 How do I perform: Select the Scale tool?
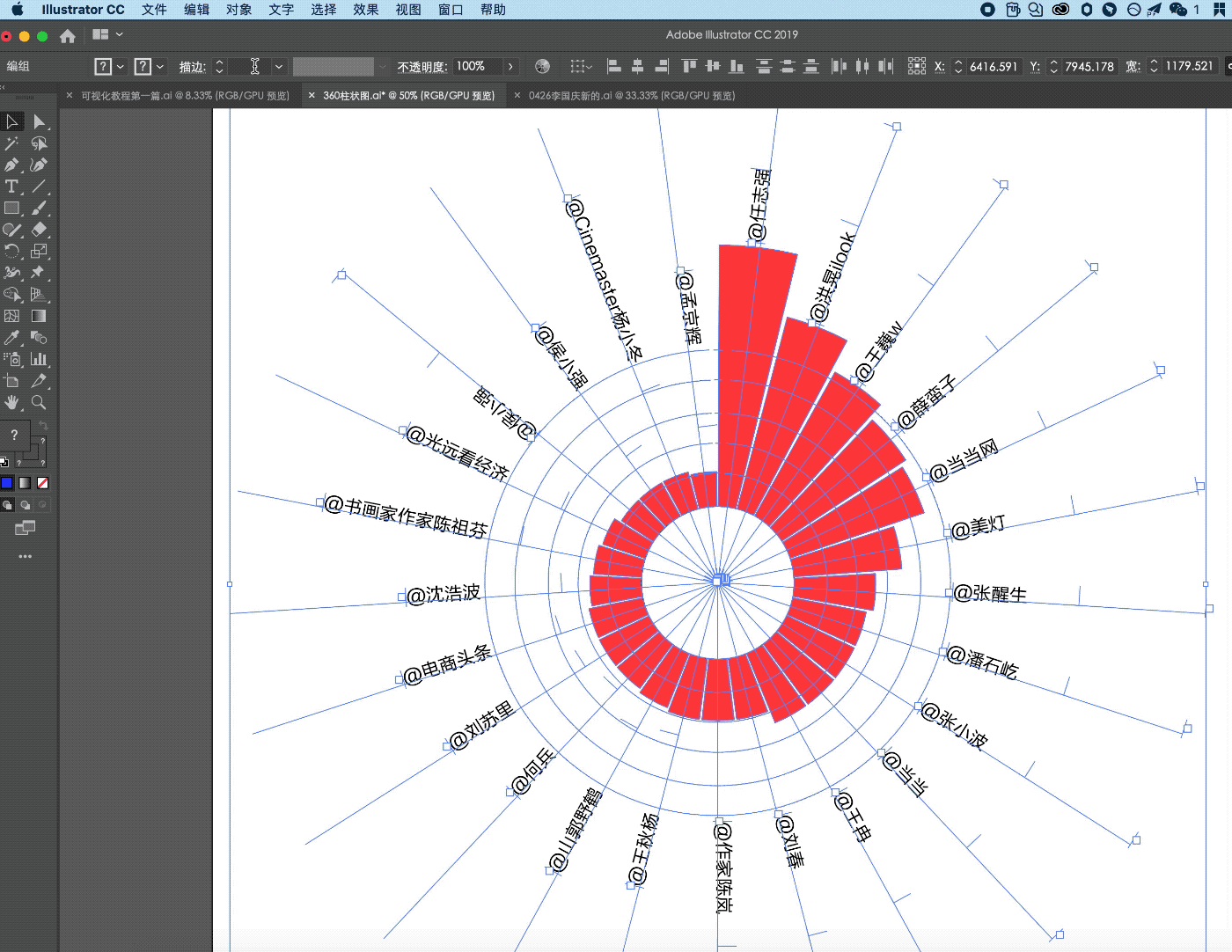(x=39, y=252)
